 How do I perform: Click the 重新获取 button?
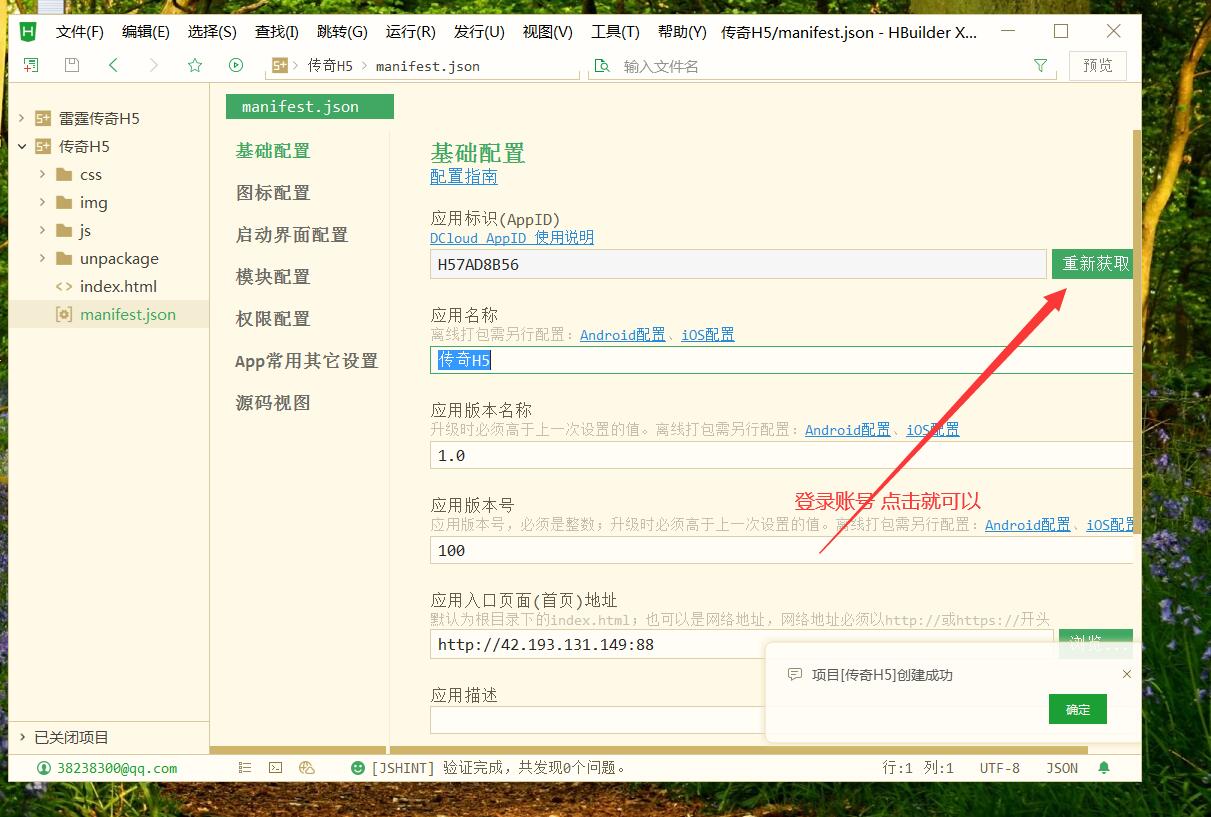point(1095,264)
